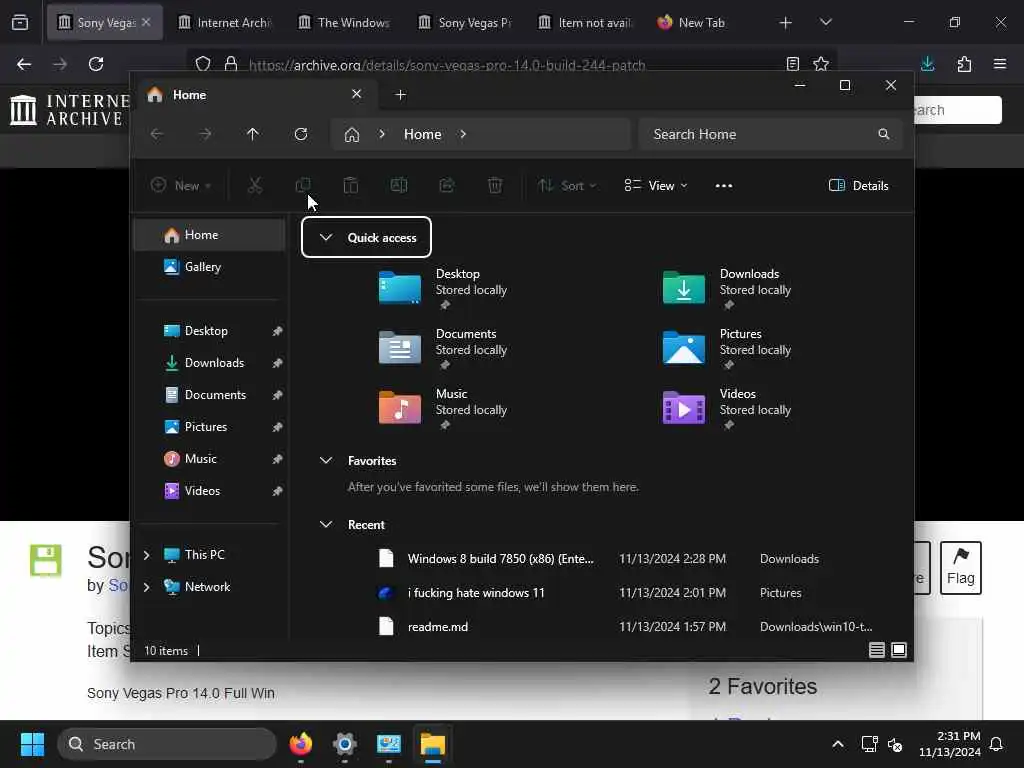This screenshot has height=768, width=1024.
Task: Toggle the Details pane
Action: tap(858, 185)
